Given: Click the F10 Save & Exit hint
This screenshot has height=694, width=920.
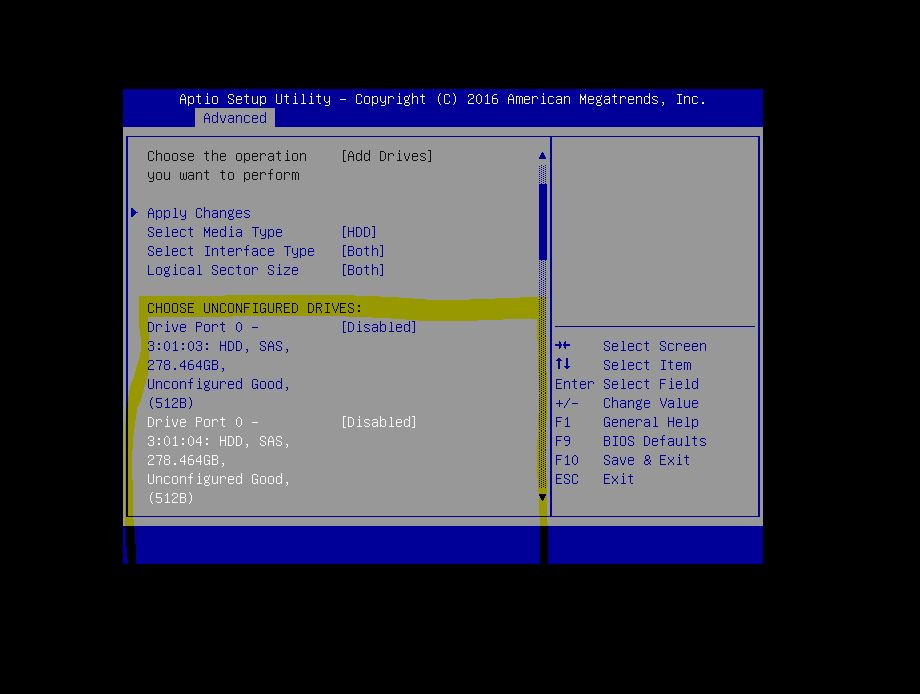Looking at the screenshot, I should click(x=622, y=460).
